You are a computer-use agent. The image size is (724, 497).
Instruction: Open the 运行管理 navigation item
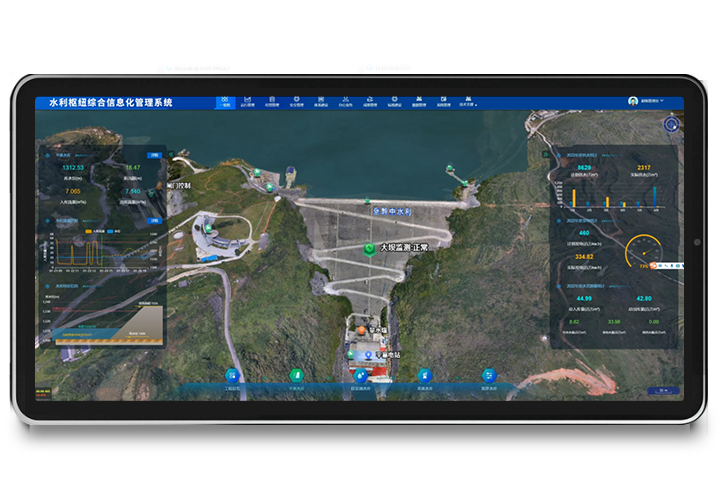tap(249, 100)
